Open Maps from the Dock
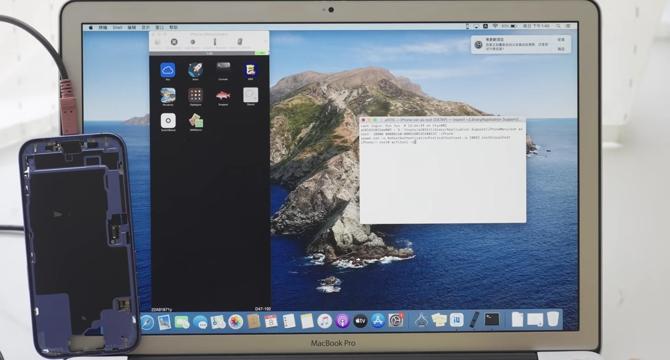 pyautogui.click(x=218, y=322)
